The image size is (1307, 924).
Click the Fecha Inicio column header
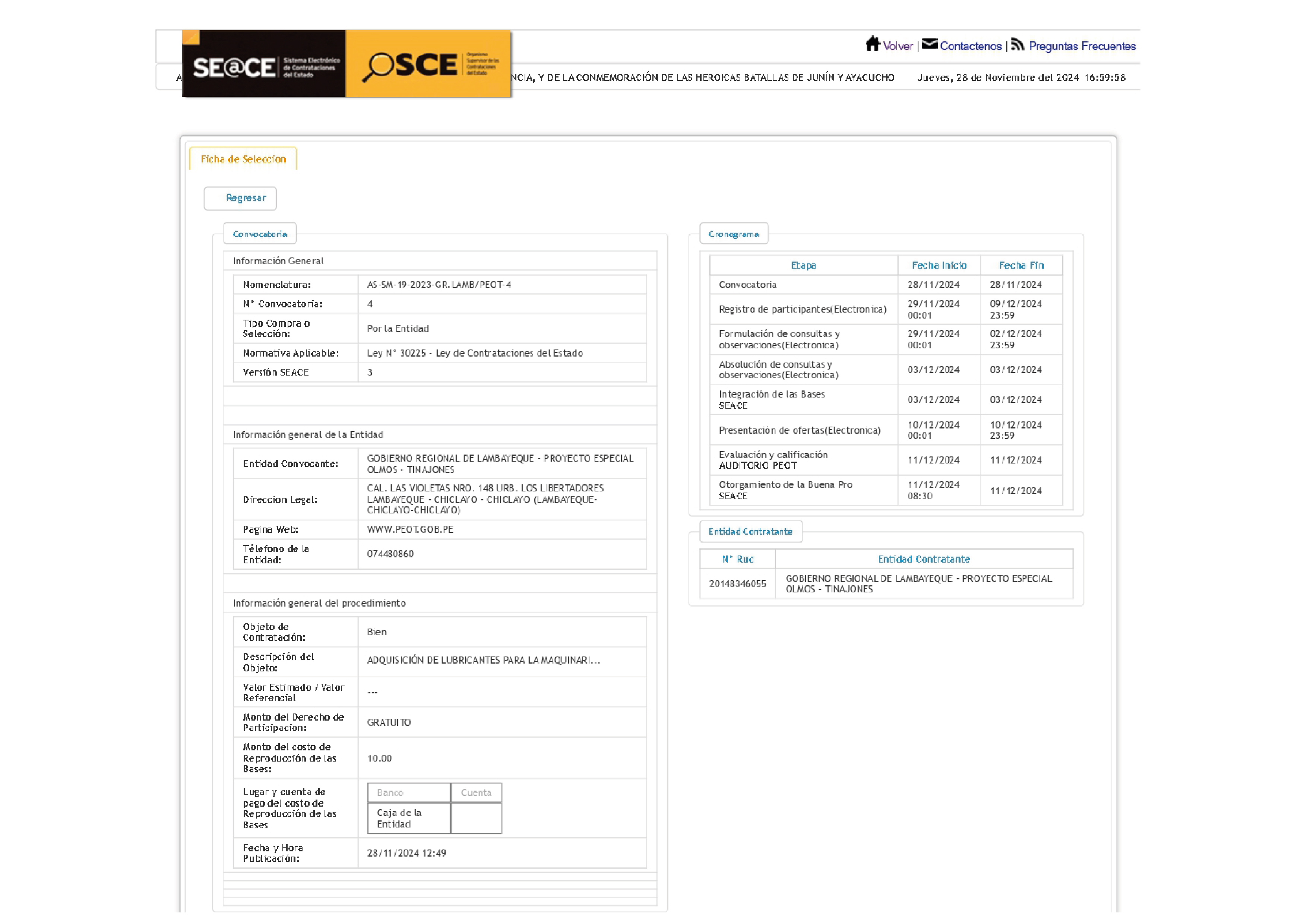click(x=939, y=265)
